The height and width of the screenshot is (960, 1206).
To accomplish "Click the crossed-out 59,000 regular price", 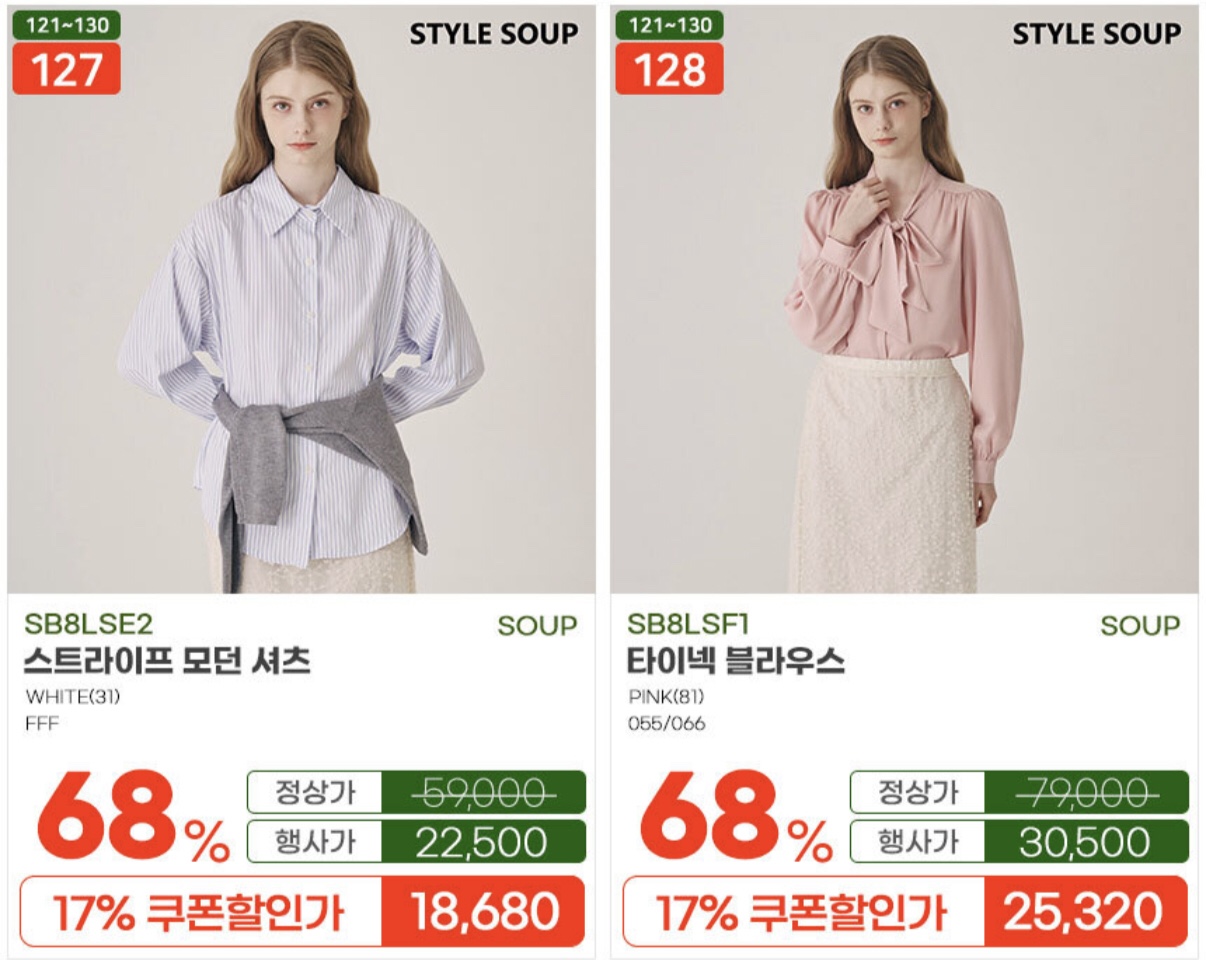I will tap(483, 793).
